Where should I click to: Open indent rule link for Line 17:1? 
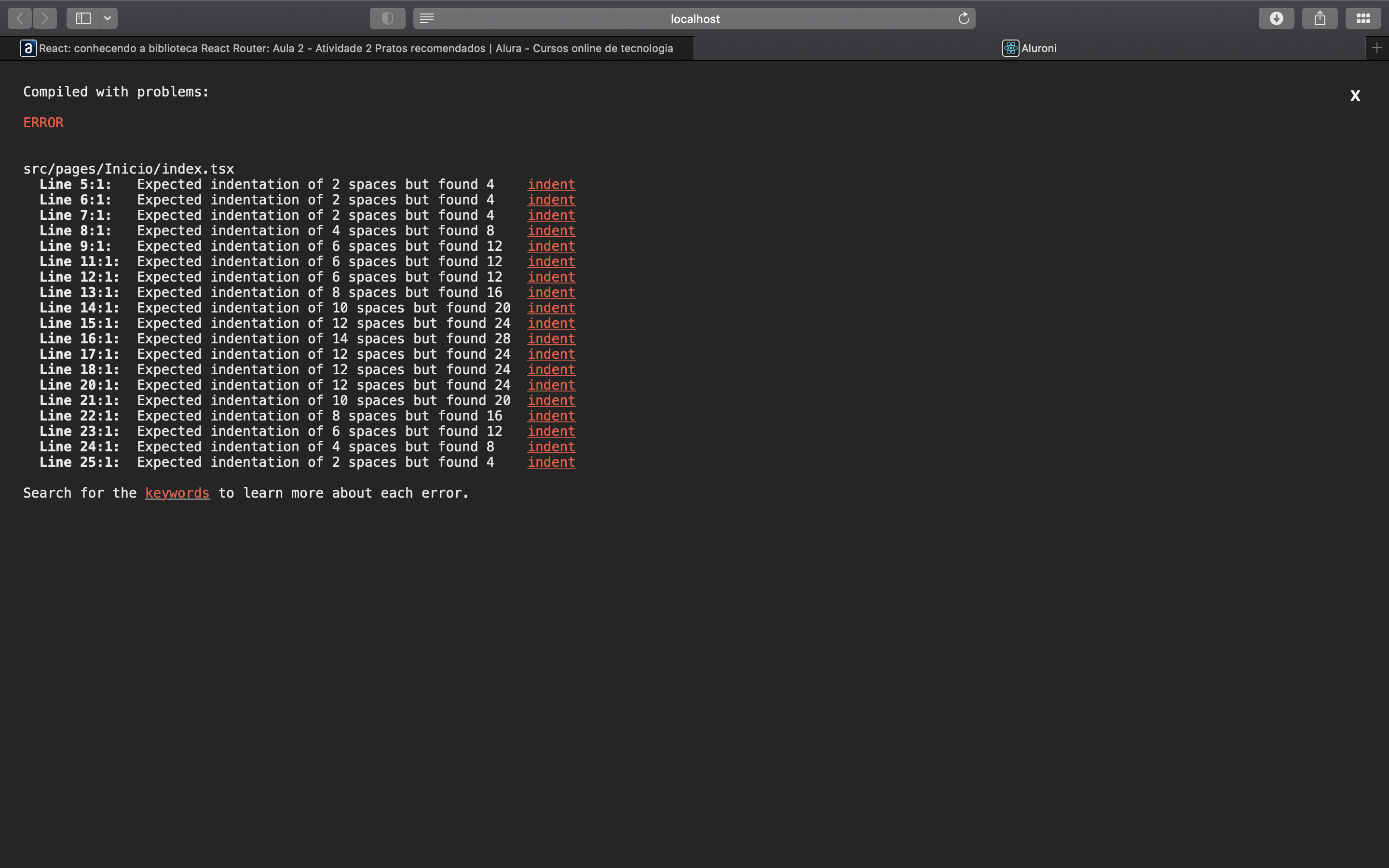551,354
